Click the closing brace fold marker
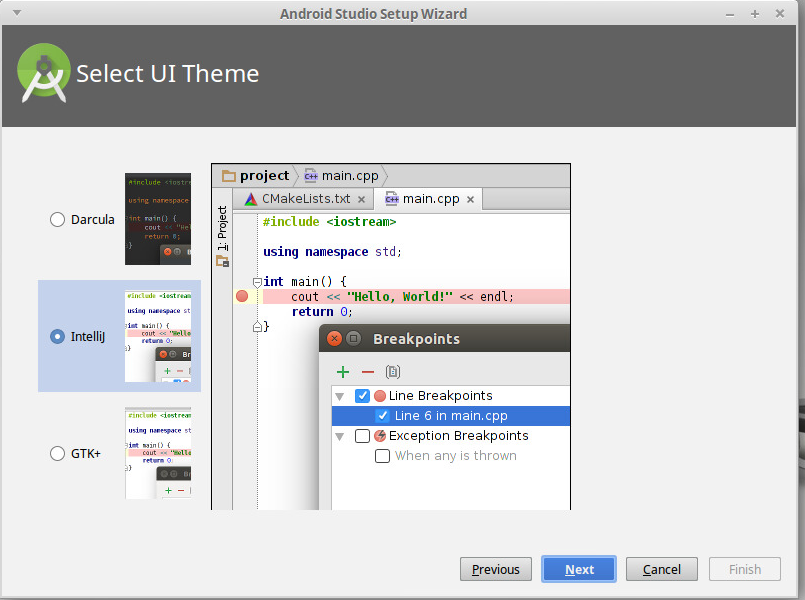The height and width of the screenshot is (600, 805). pos(257,326)
